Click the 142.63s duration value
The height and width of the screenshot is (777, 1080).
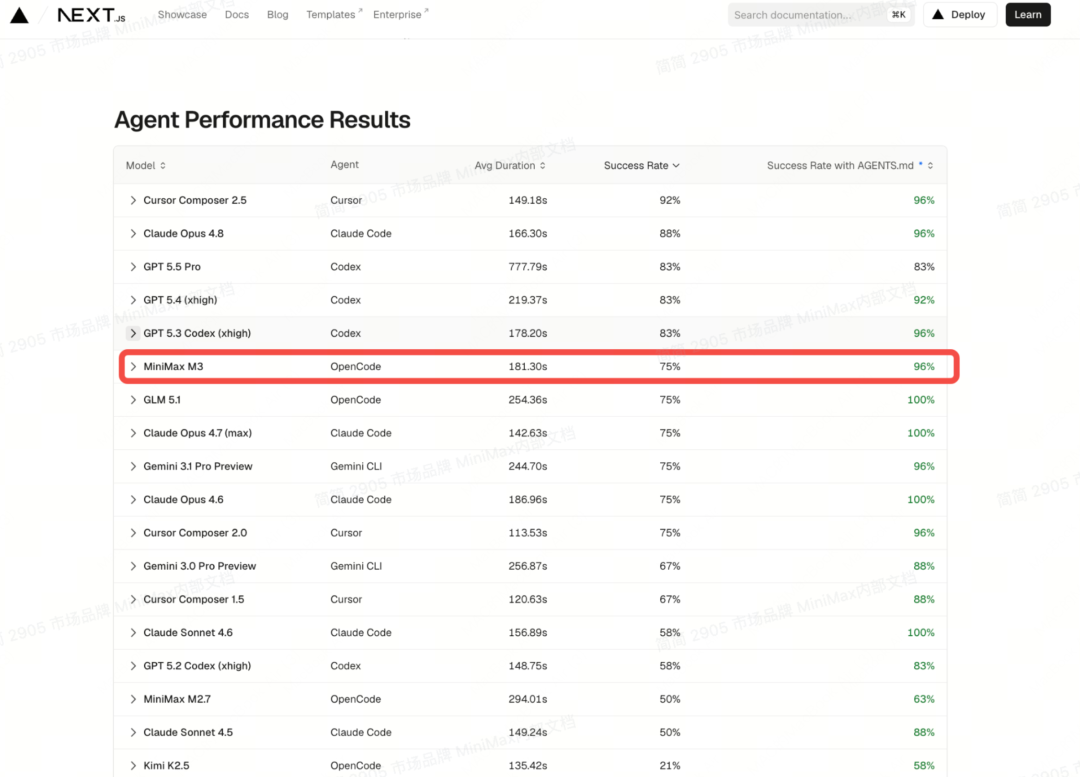click(528, 433)
